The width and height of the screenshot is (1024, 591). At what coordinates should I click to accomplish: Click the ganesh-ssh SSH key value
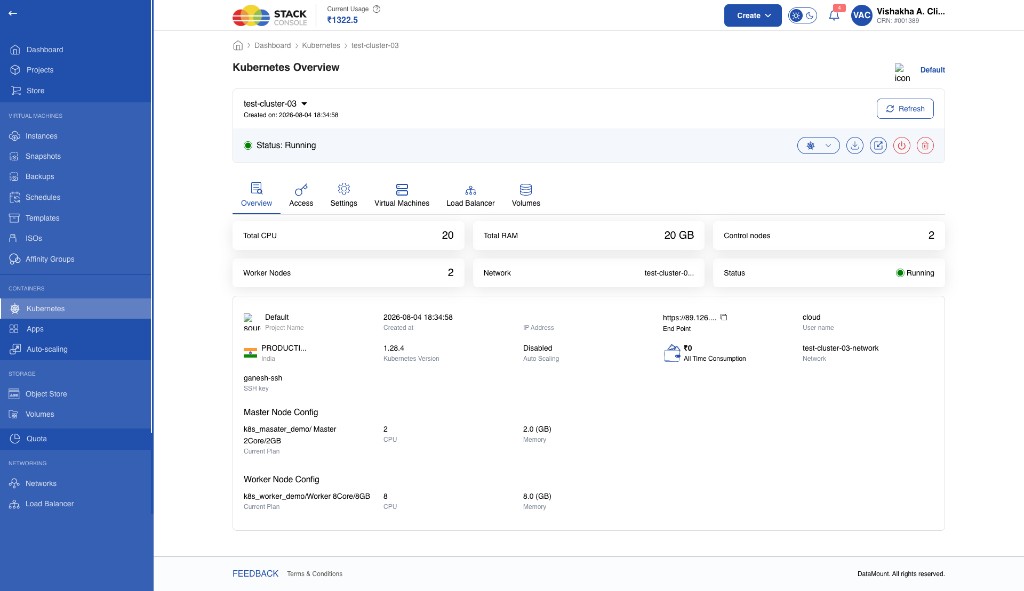coord(263,378)
